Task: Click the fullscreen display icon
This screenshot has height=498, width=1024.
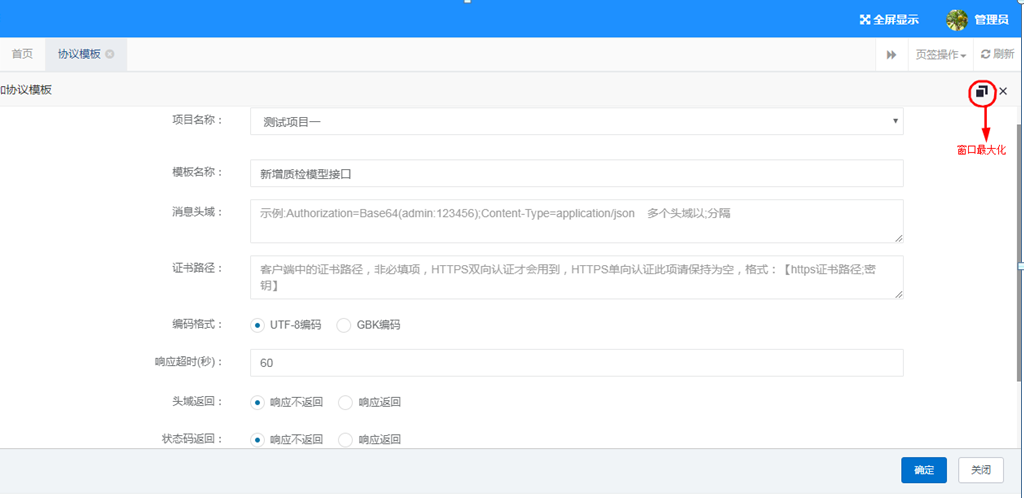Action: pos(865,20)
